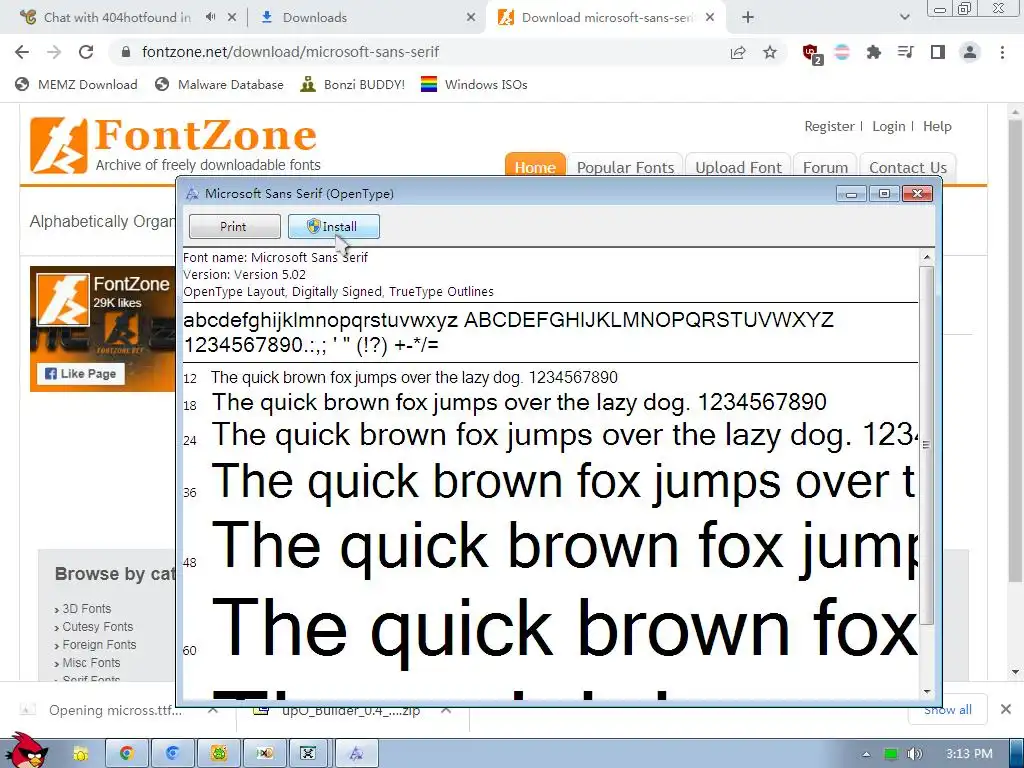This screenshot has height=768, width=1024.
Task: Show hidden tray icons arrow
Action: [866, 754]
